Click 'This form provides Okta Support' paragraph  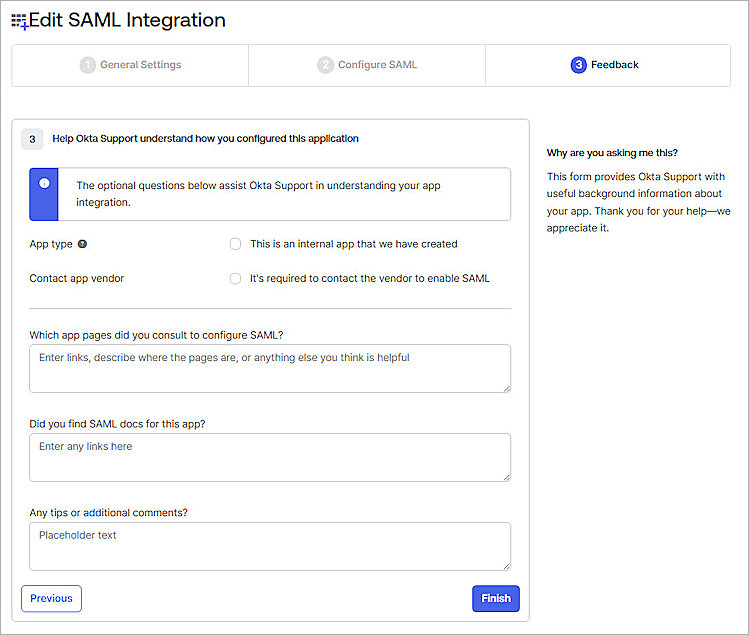pyautogui.click(x=638, y=203)
